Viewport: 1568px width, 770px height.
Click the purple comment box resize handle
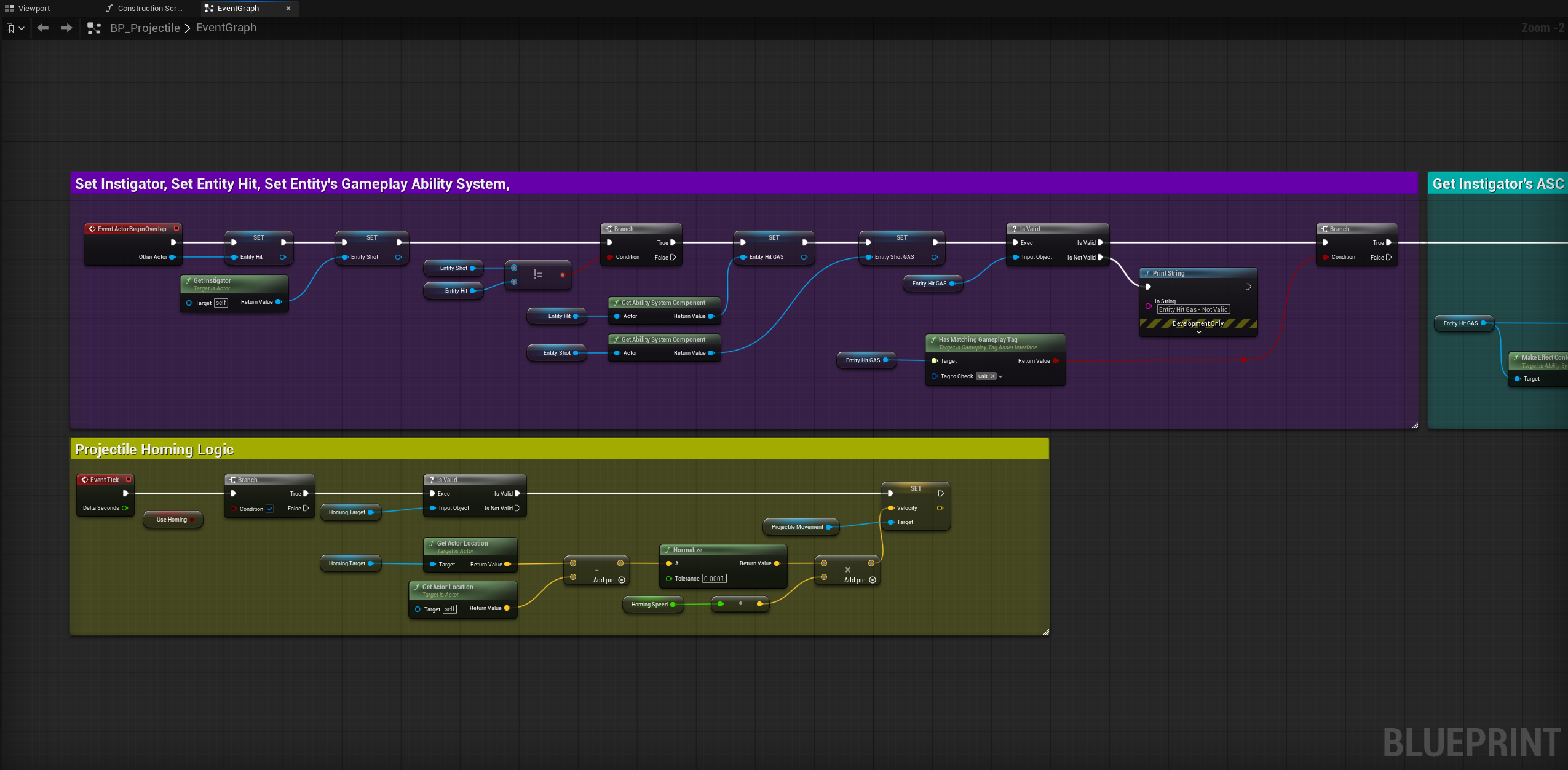[x=1414, y=424]
